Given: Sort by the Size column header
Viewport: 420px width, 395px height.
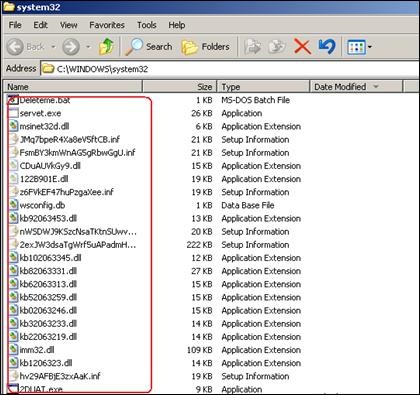Looking at the screenshot, I should coord(180,87).
